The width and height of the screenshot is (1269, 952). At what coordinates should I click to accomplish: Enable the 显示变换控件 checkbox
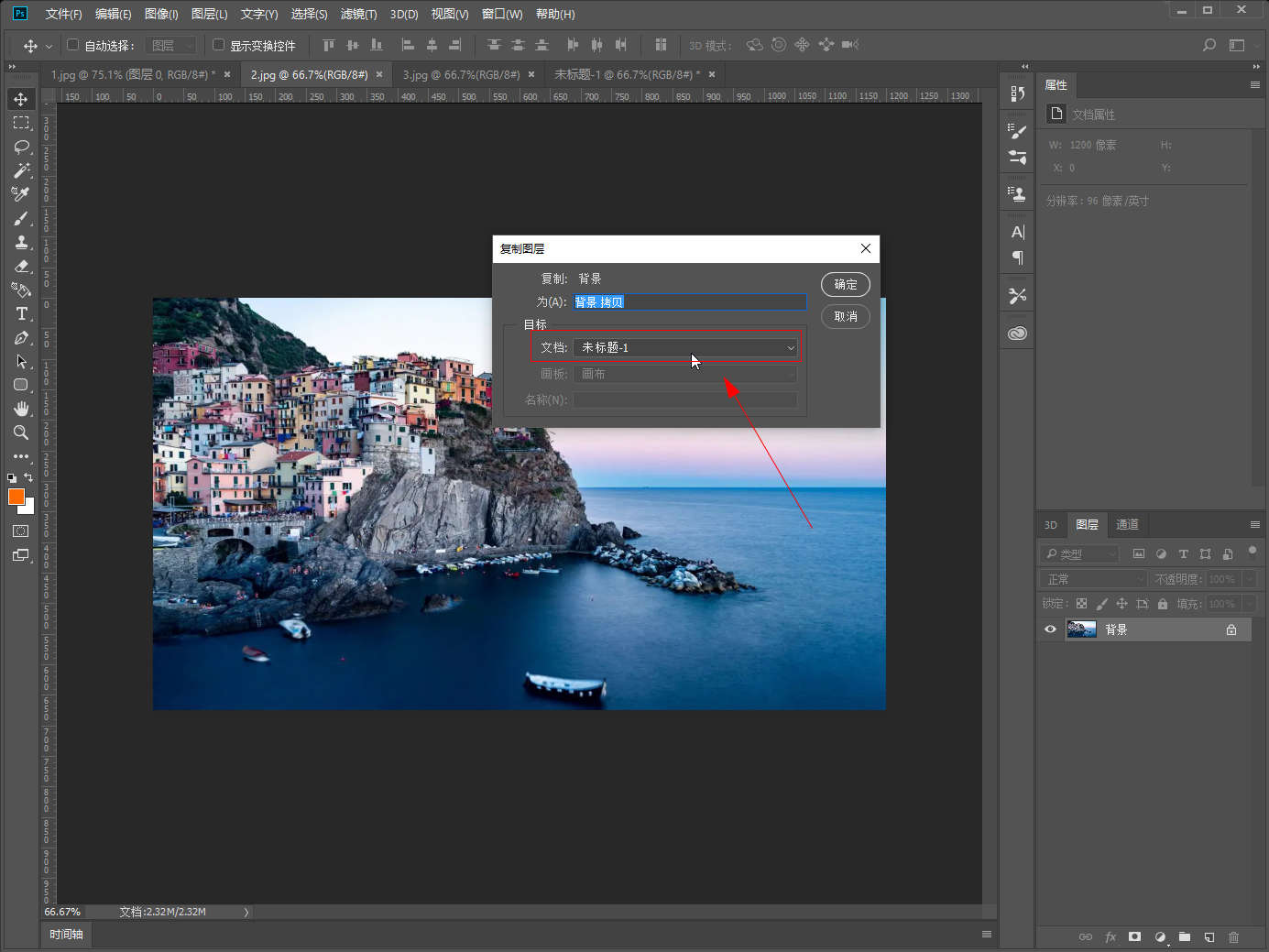coord(218,45)
